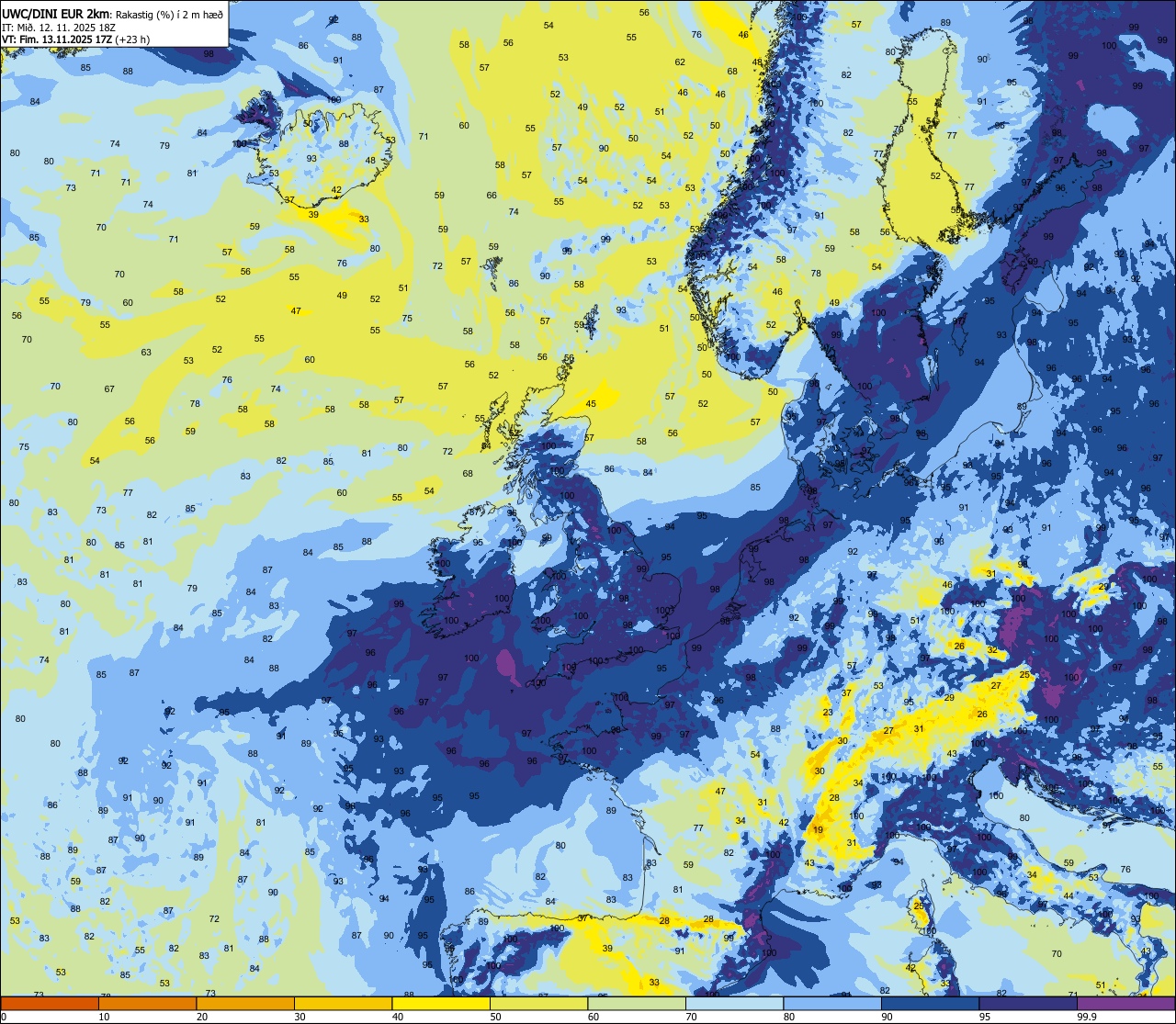
Task: Click the humidity value '39' southeast of Iceland
Action: point(313,214)
